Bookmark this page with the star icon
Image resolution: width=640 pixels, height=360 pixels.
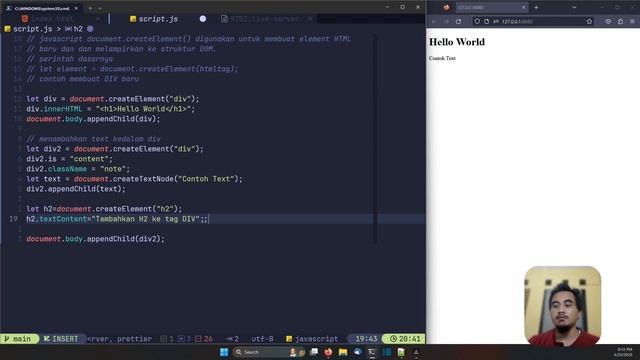(x=589, y=21)
